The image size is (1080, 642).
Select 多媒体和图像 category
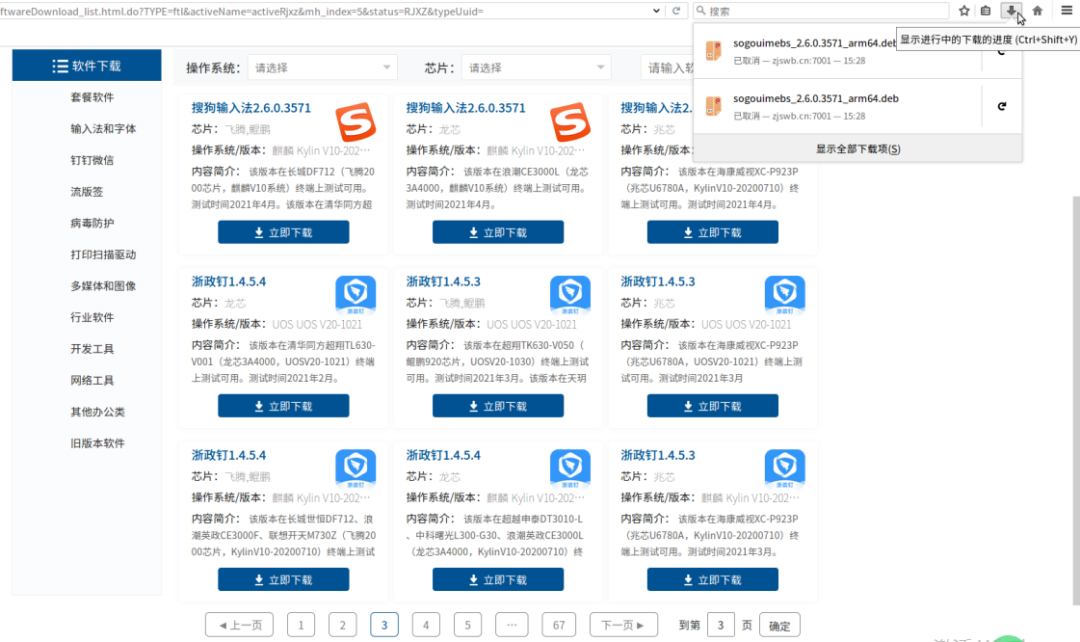103,286
